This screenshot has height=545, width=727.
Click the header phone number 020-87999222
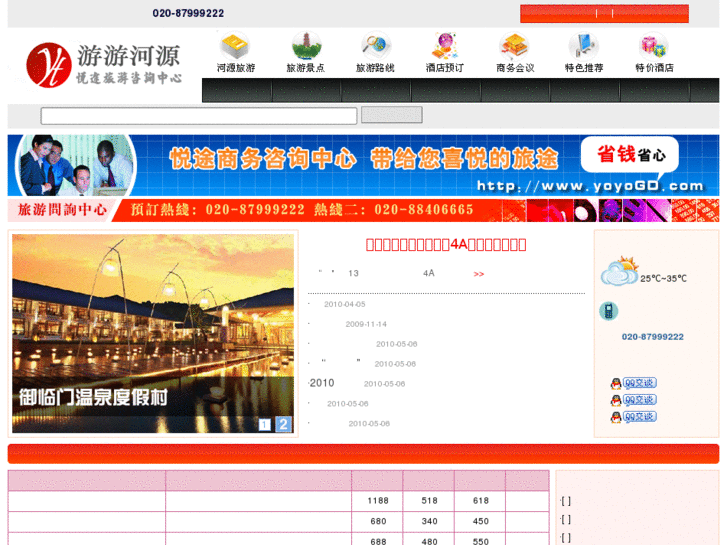(188, 13)
